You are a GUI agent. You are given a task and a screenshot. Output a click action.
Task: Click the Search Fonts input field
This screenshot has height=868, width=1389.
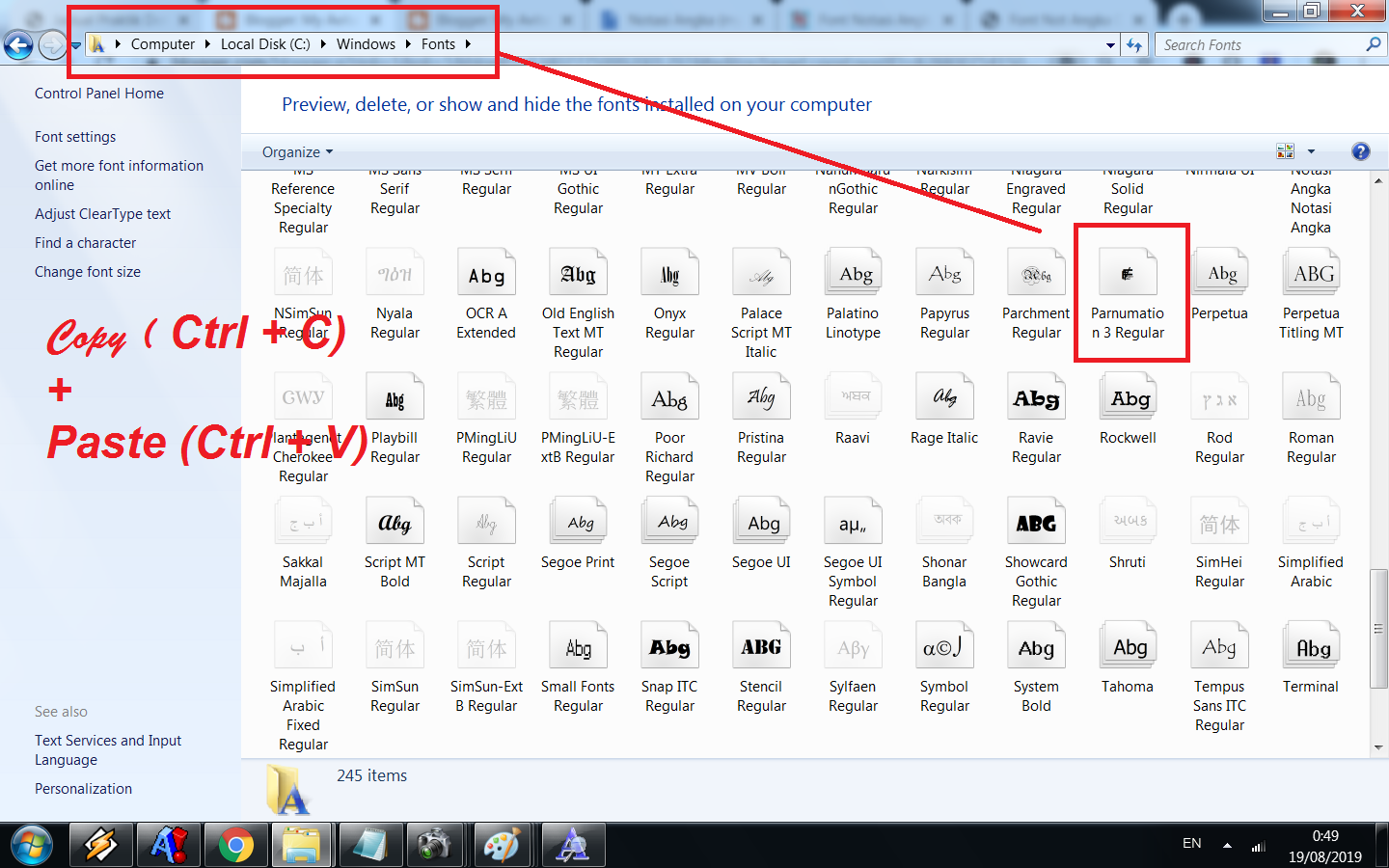1262,44
